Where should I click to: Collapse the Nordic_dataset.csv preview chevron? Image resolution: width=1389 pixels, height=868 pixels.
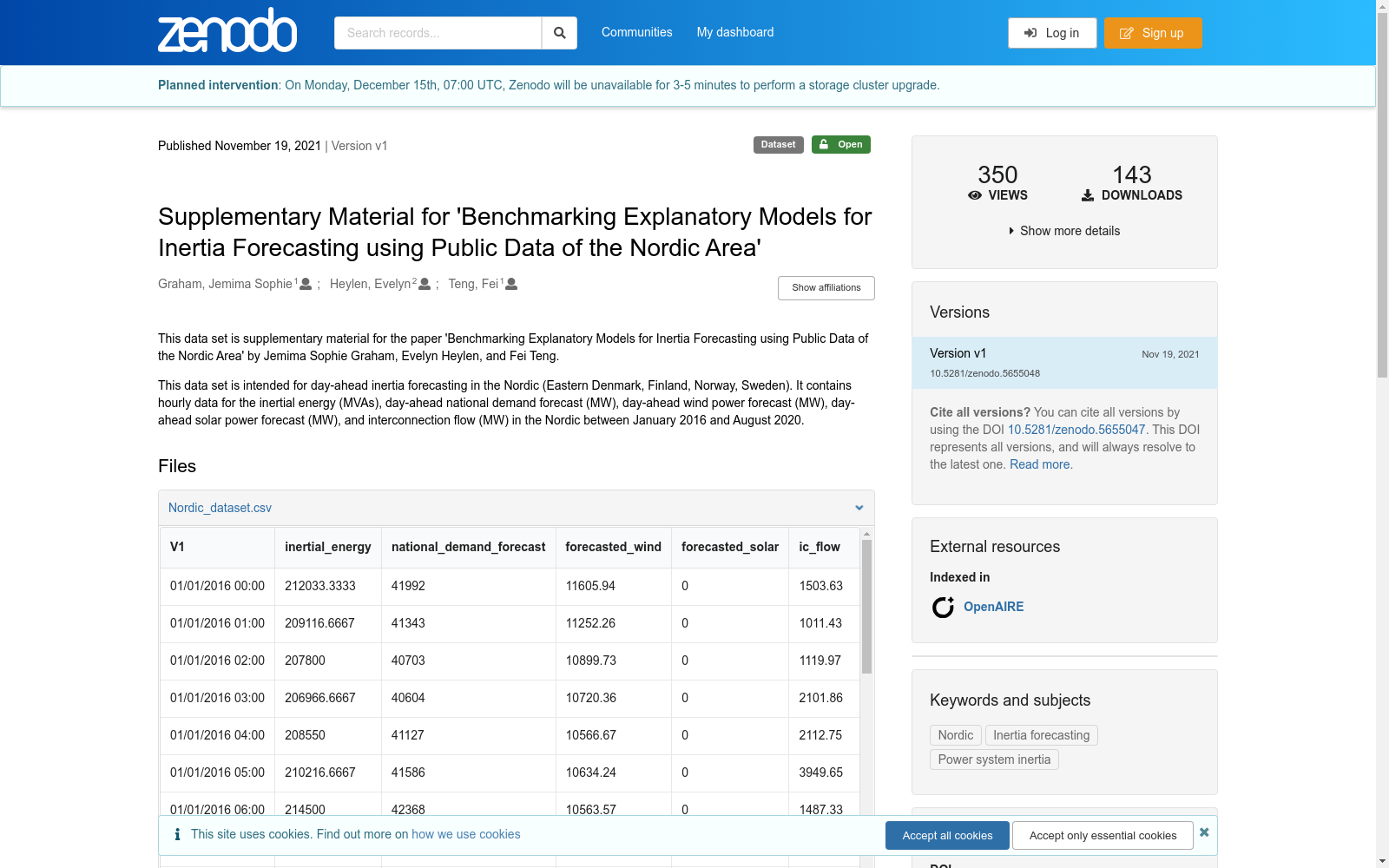[x=859, y=508]
